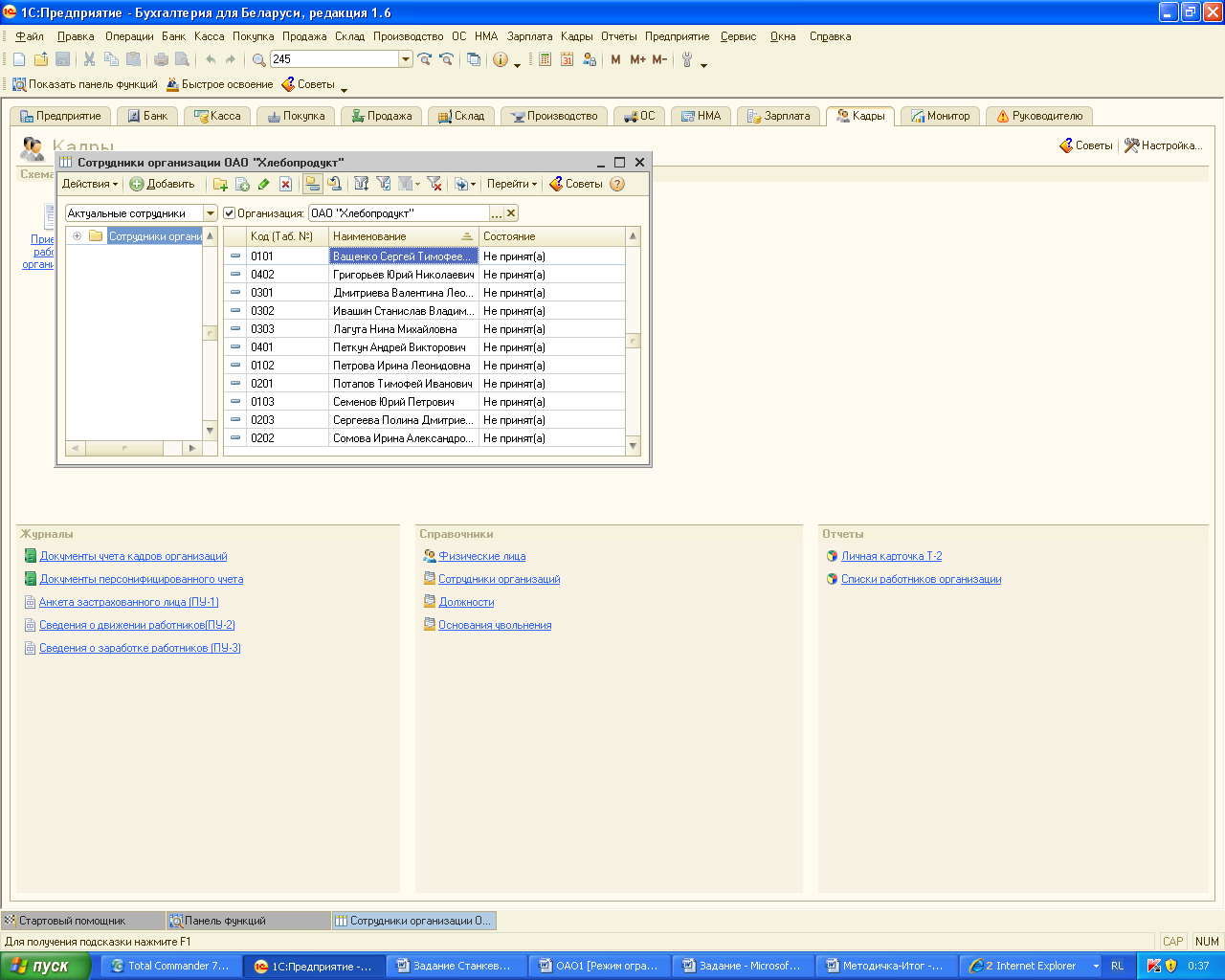The height and width of the screenshot is (980, 1225).
Task: Open the Действия dropdown menu
Action: (90, 184)
